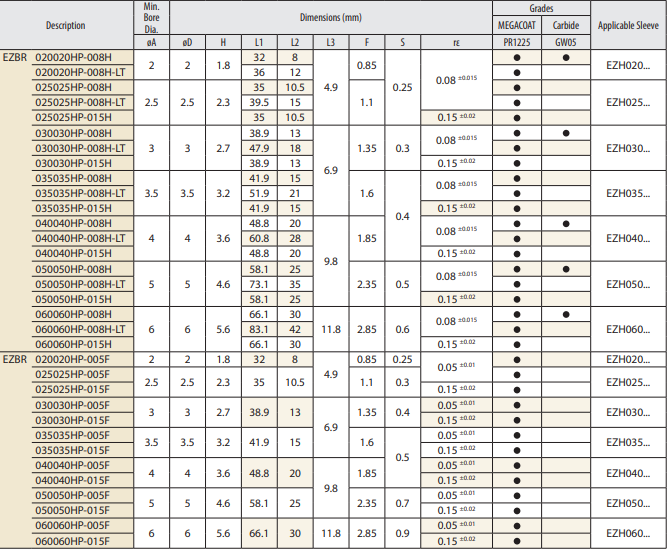
Task: Select row 050050HP-005F description
Action: point(72,496)
